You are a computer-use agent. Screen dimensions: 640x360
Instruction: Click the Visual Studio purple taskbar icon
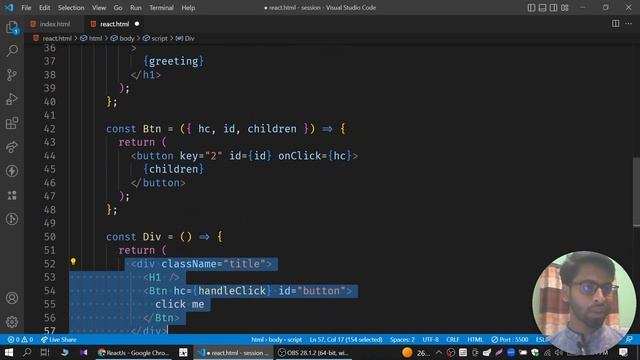(84, 352)
